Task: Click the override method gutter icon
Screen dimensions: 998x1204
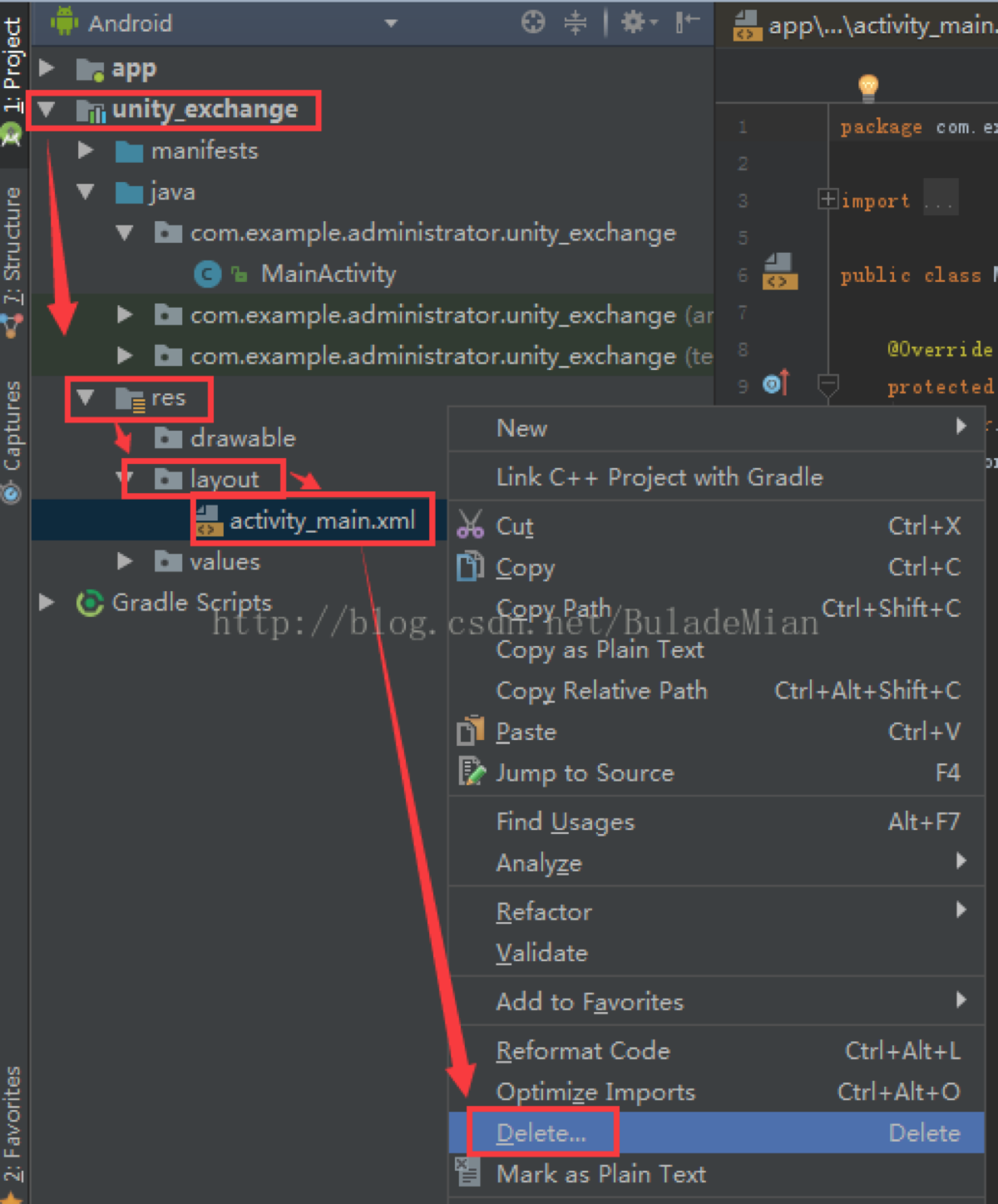Action: pos(775,383)
